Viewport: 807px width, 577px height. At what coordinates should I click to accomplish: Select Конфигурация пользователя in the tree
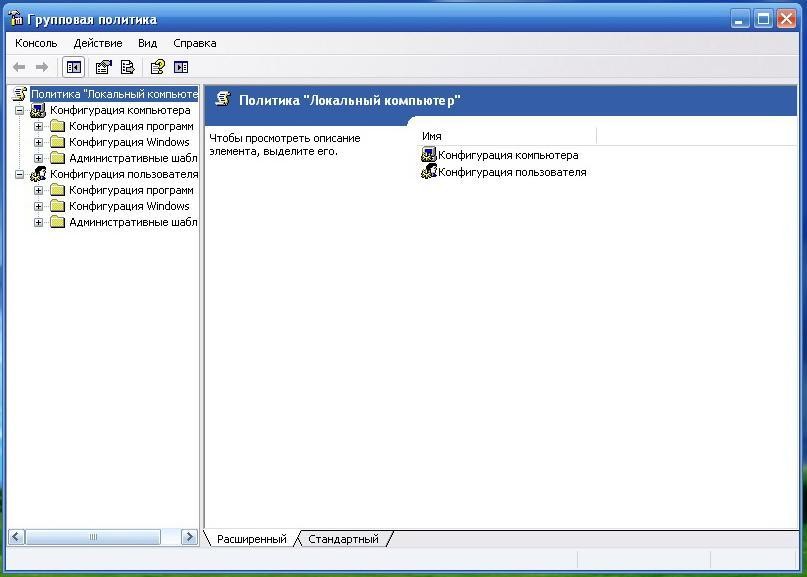(124, 174)
